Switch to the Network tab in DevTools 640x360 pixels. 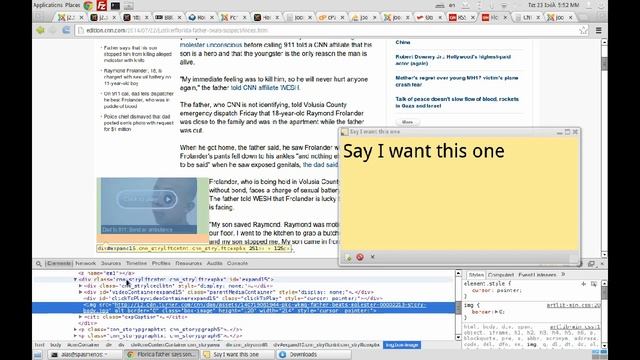85,264
